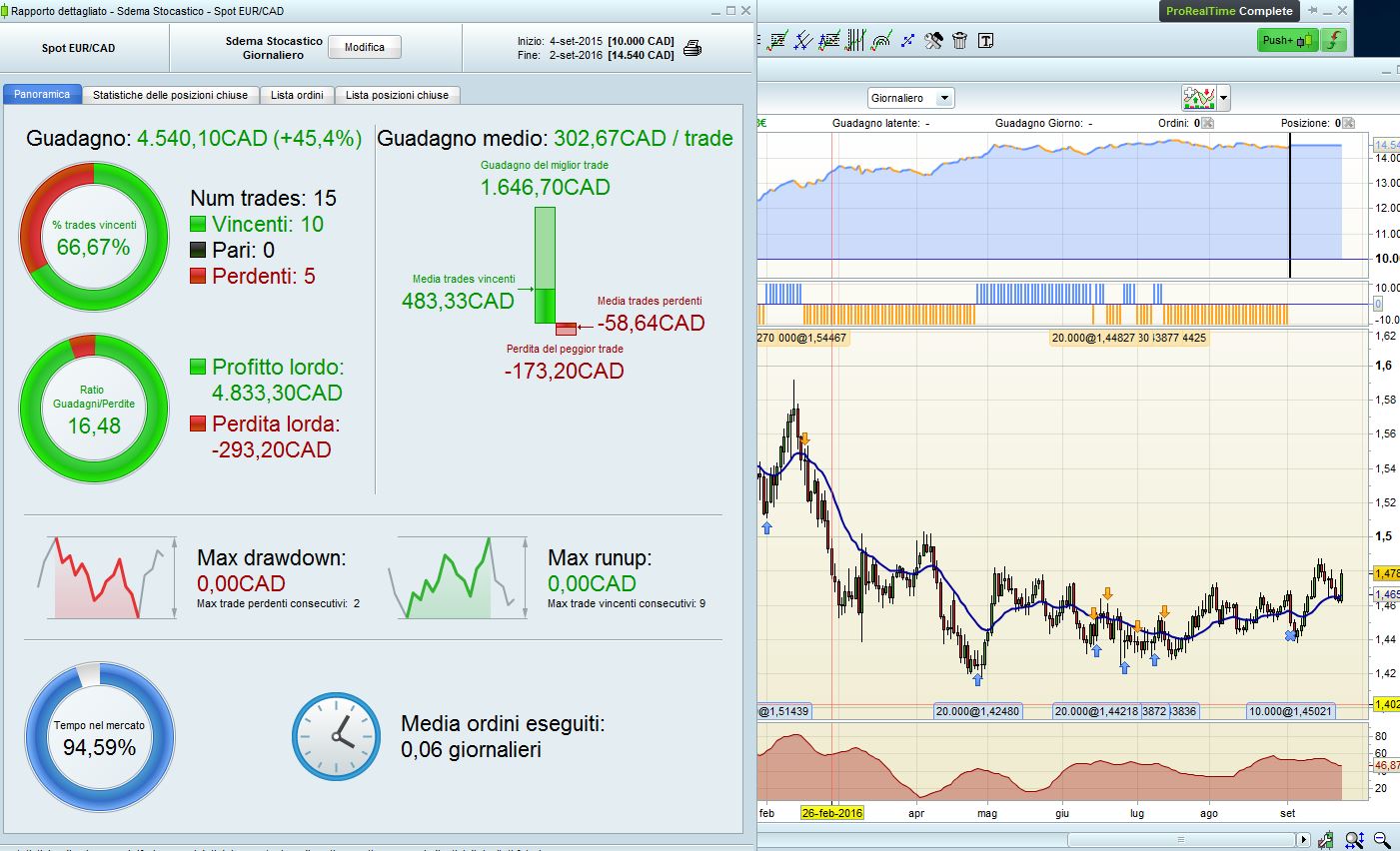Minimize the Rapporto dettagliato window
This screenshot has width=1400, height=851.
click(x=715, y=11)
